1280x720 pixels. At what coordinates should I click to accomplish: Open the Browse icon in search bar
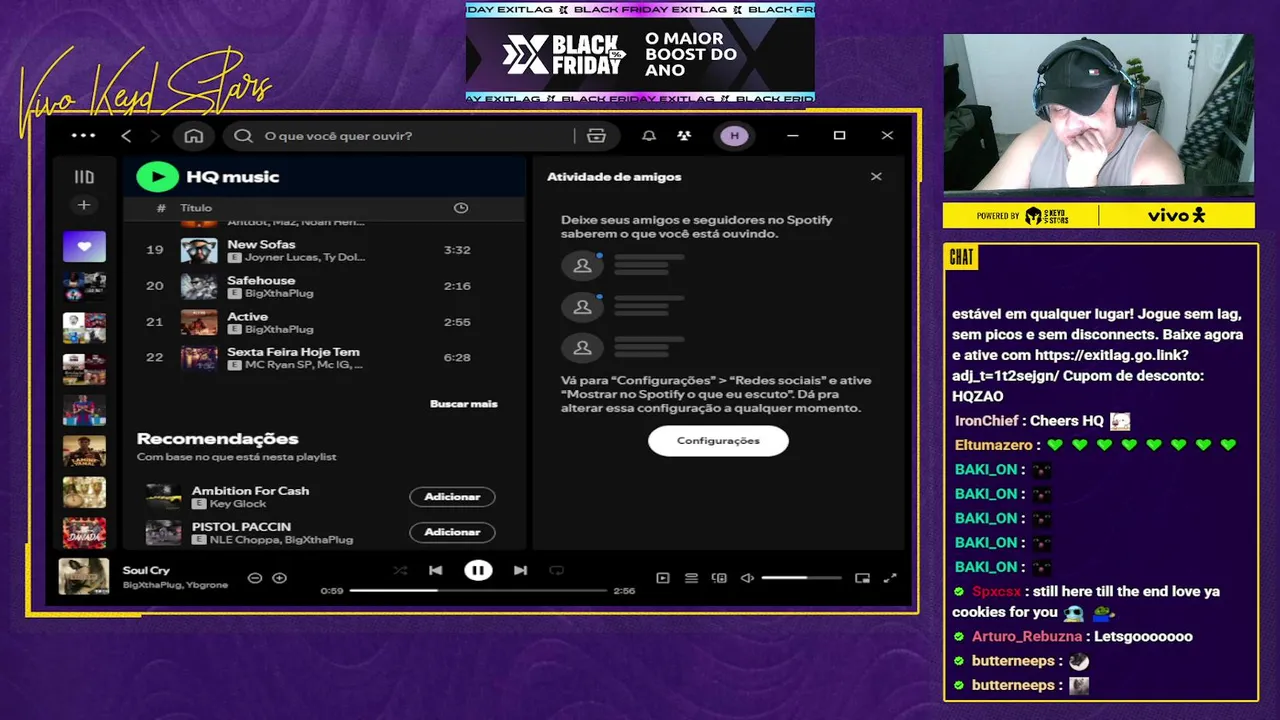pyautogui.click(x=597, y=136)
